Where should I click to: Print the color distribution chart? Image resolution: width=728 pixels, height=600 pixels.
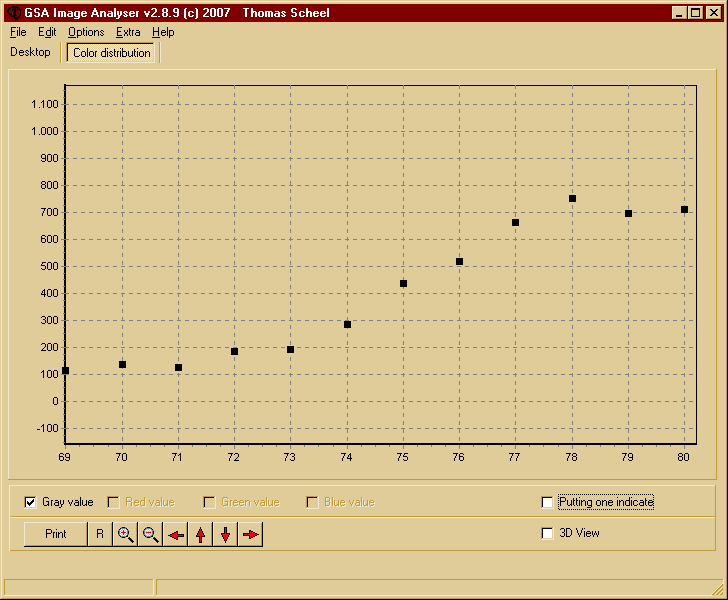point(56,534)
